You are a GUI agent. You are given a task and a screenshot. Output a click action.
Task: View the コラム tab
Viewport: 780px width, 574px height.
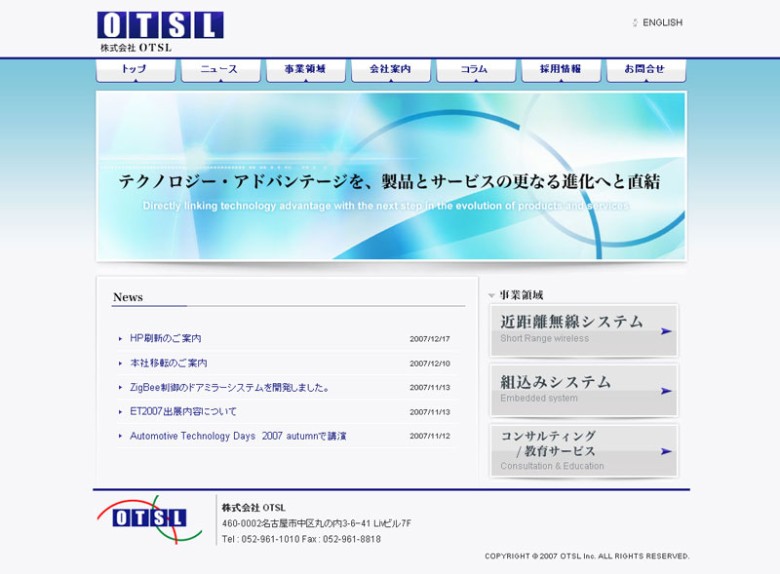pyautogui.click(x=475, y=70)
